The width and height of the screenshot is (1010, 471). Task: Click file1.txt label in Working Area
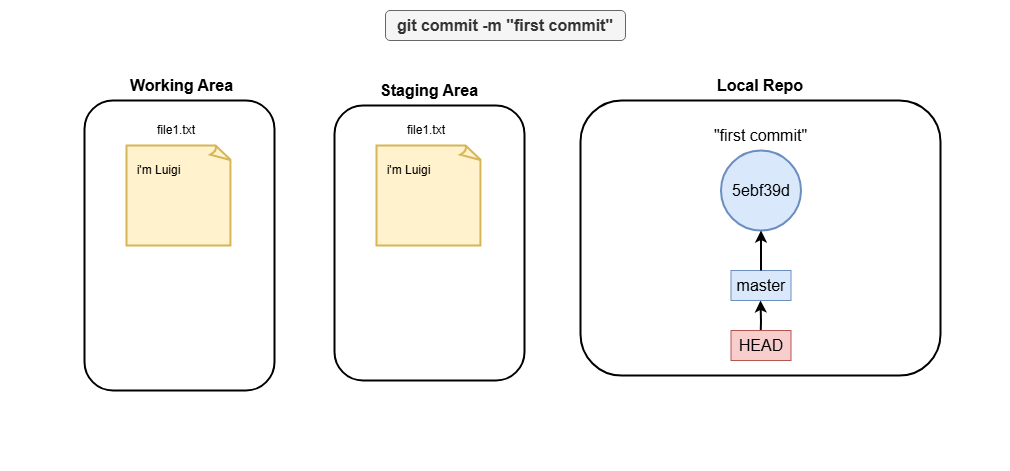tap(176, 130)
